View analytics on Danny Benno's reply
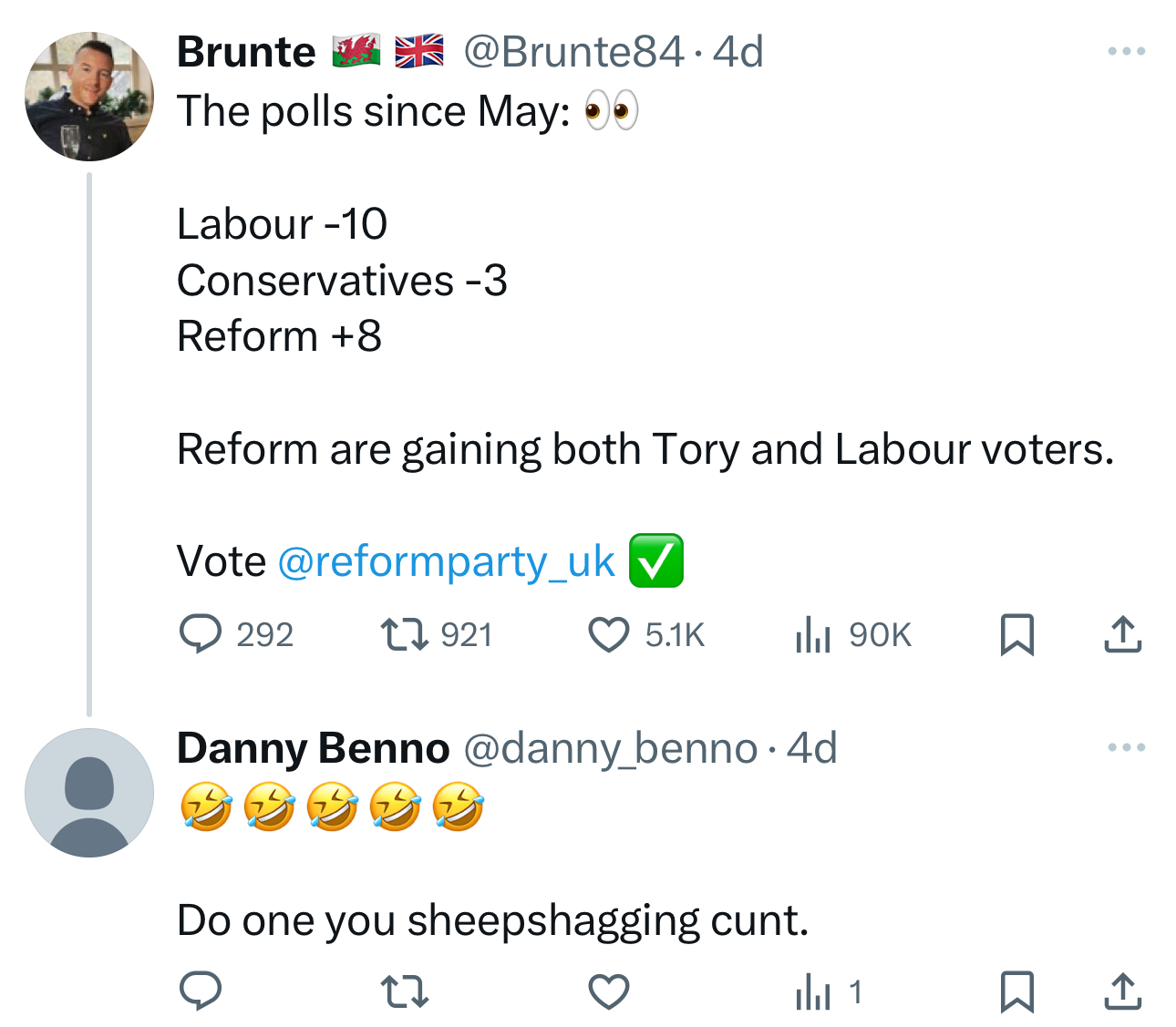The height and width of the screenshot is (1027, 1176). coord(813,991)
